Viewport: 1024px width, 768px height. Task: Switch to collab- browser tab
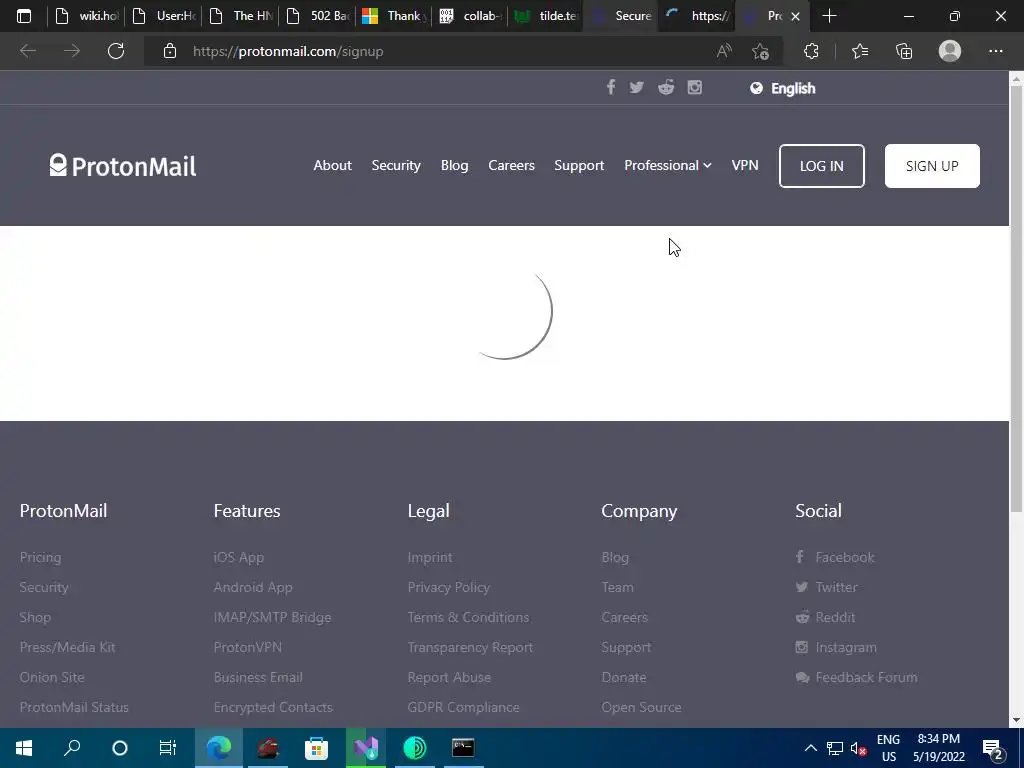click(x=470, y=16)
